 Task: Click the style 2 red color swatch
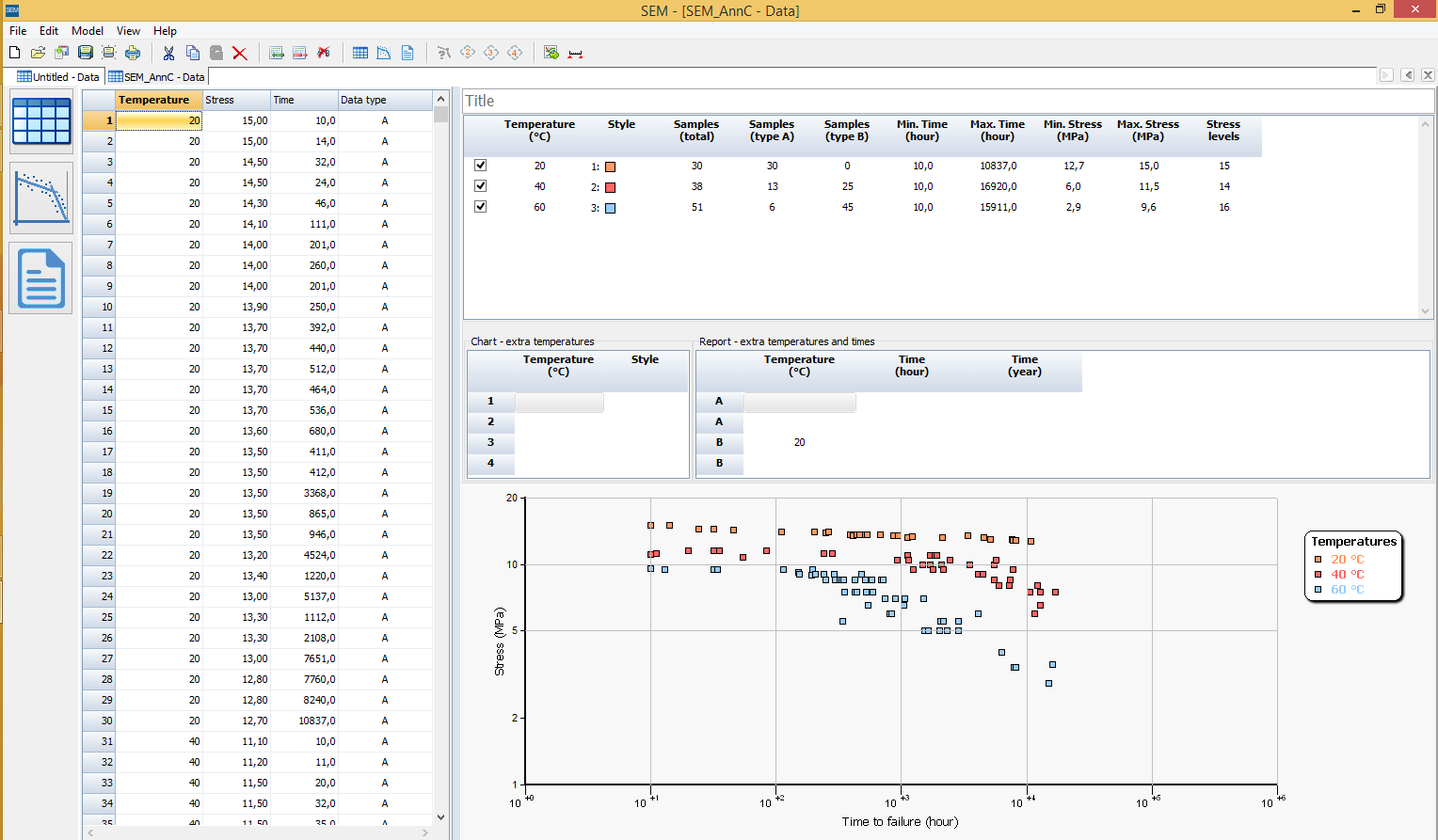point(610,187)
